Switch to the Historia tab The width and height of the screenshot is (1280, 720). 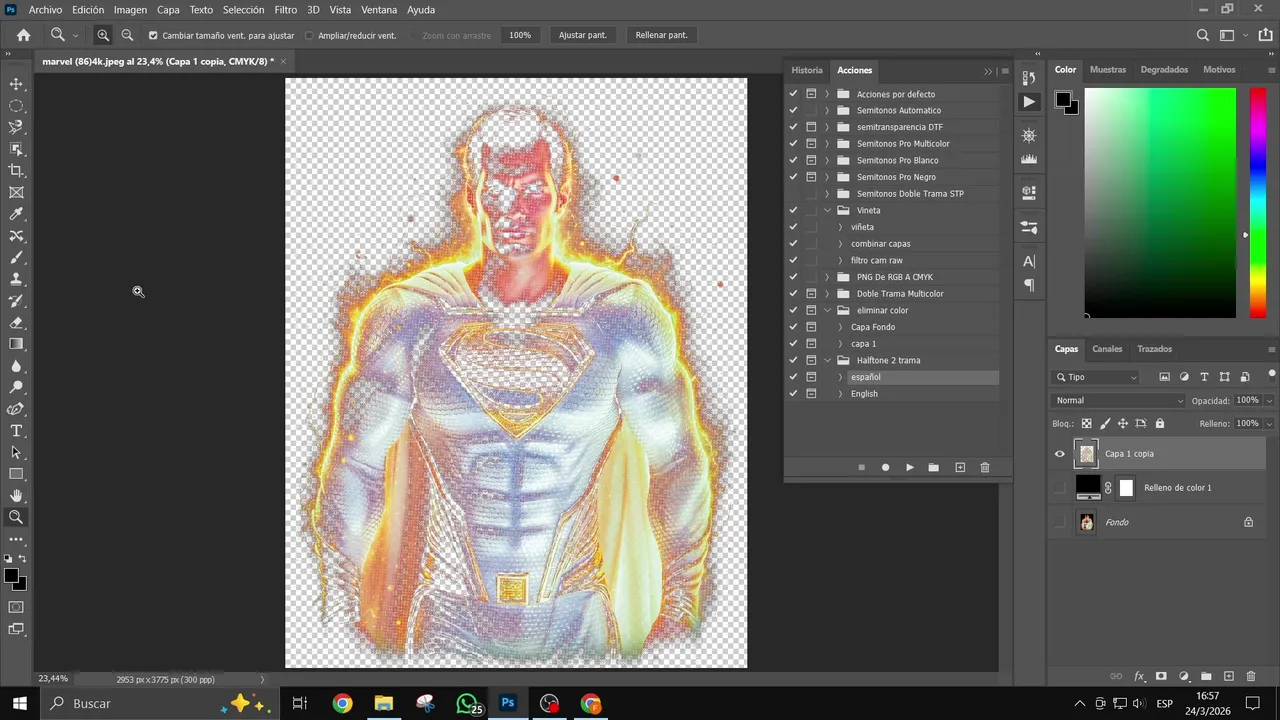click(807, 70)
